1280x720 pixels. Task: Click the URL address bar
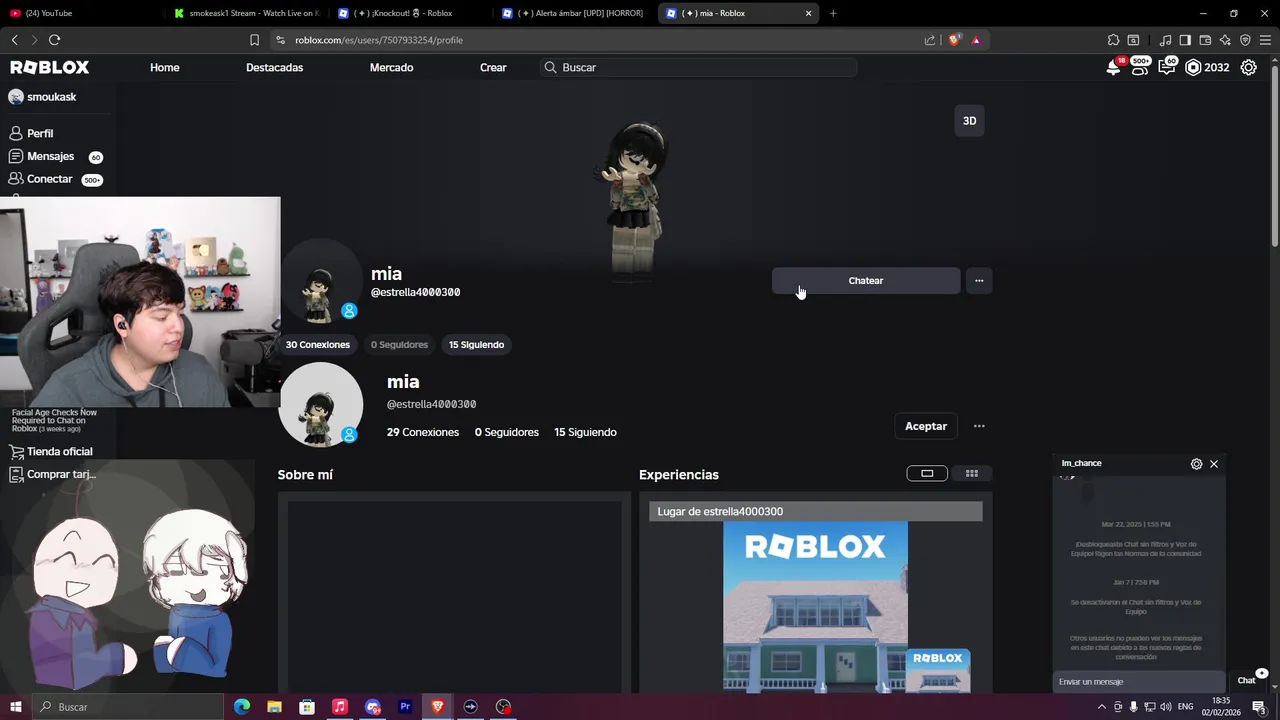pos(600,40)
